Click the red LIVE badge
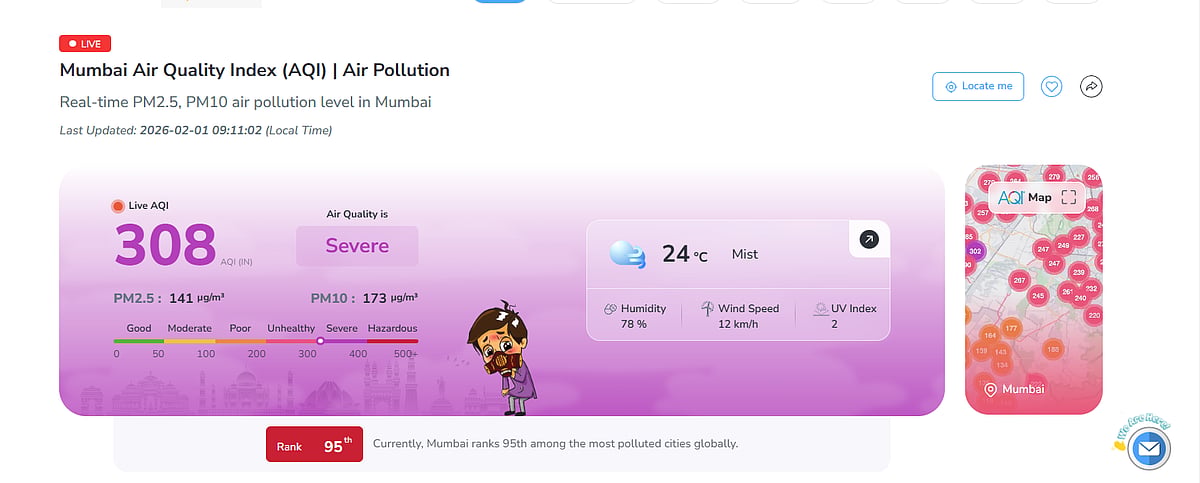Viewport: 1200px width, 483px height. tap(85, 43)
